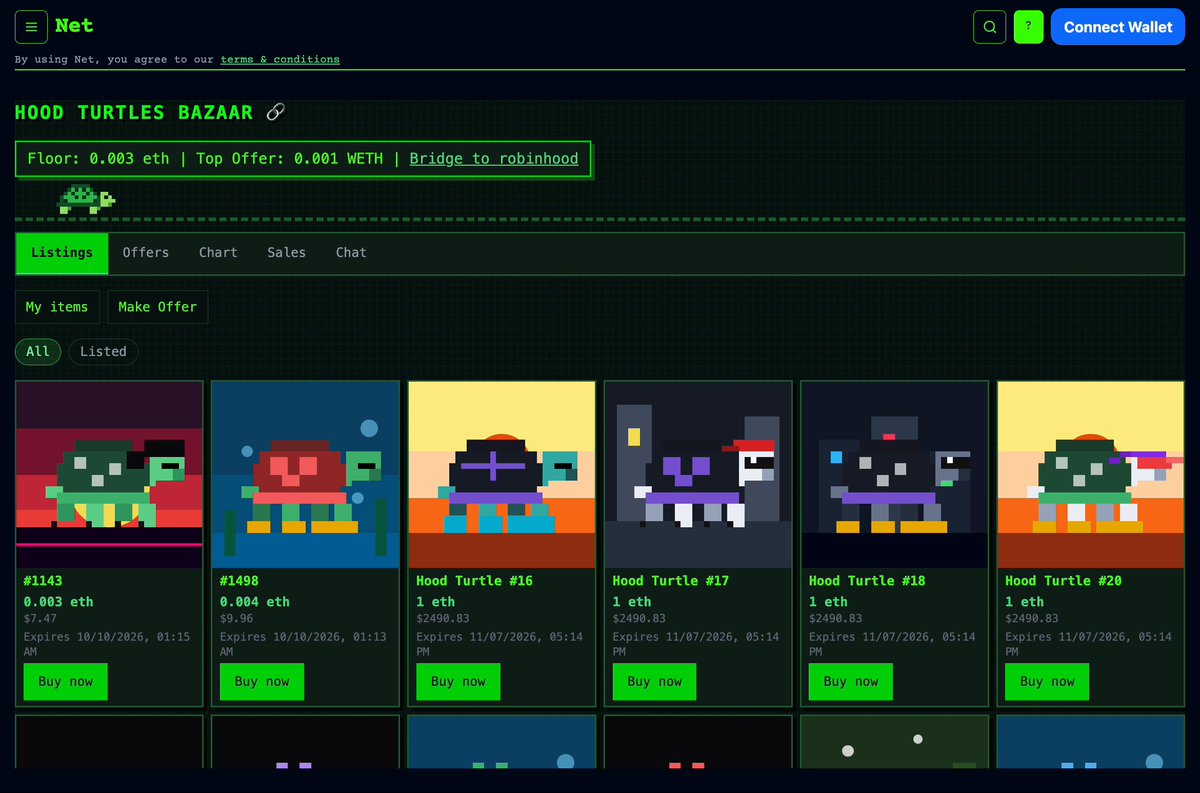The height and width of the screenshot is (793, 1200).
Task: Buy now turtle #1143
Action: pos(66,681)
